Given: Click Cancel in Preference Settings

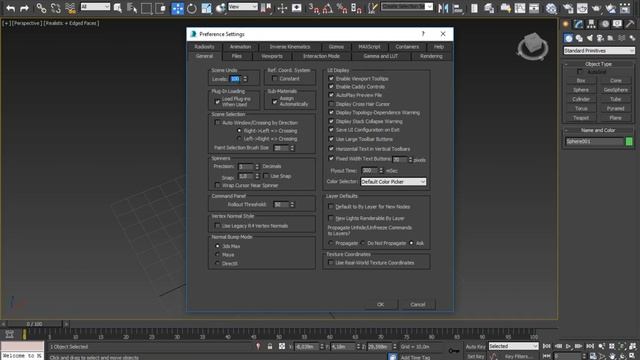Looking at the screenshot, I should tap(418, 304).
